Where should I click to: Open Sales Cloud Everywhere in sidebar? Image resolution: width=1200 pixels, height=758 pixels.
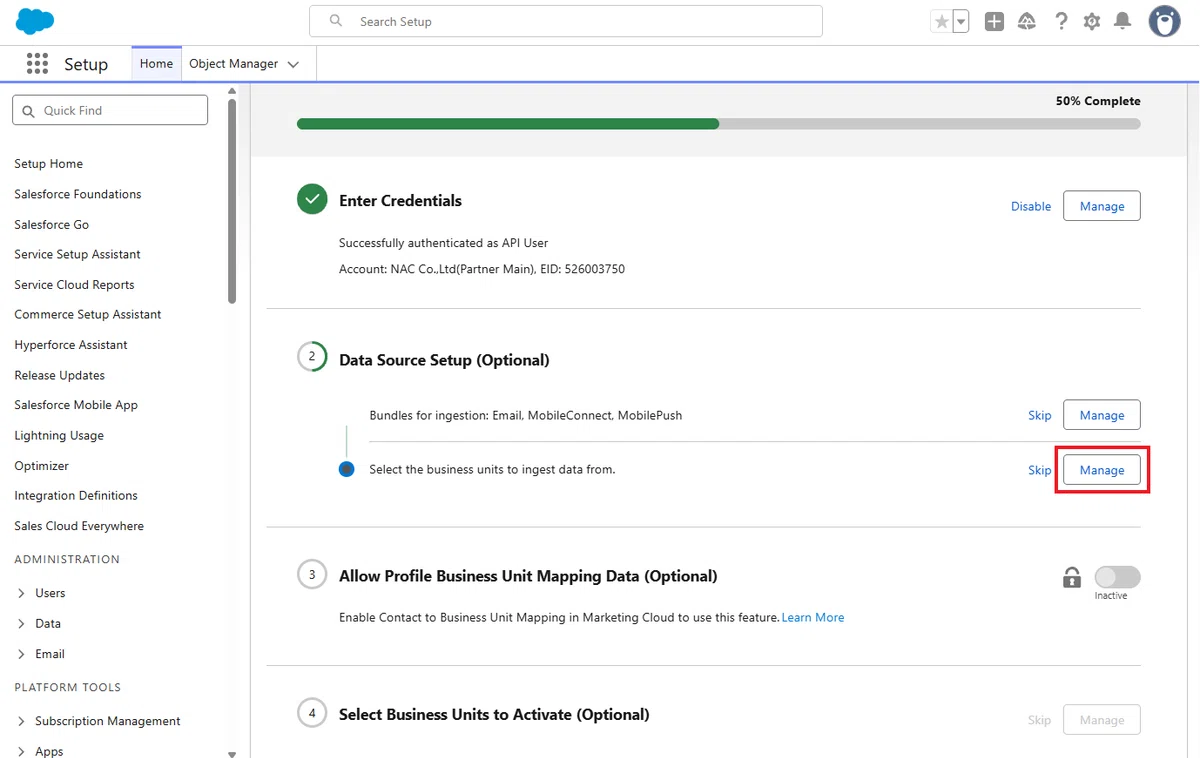(79, 526)
